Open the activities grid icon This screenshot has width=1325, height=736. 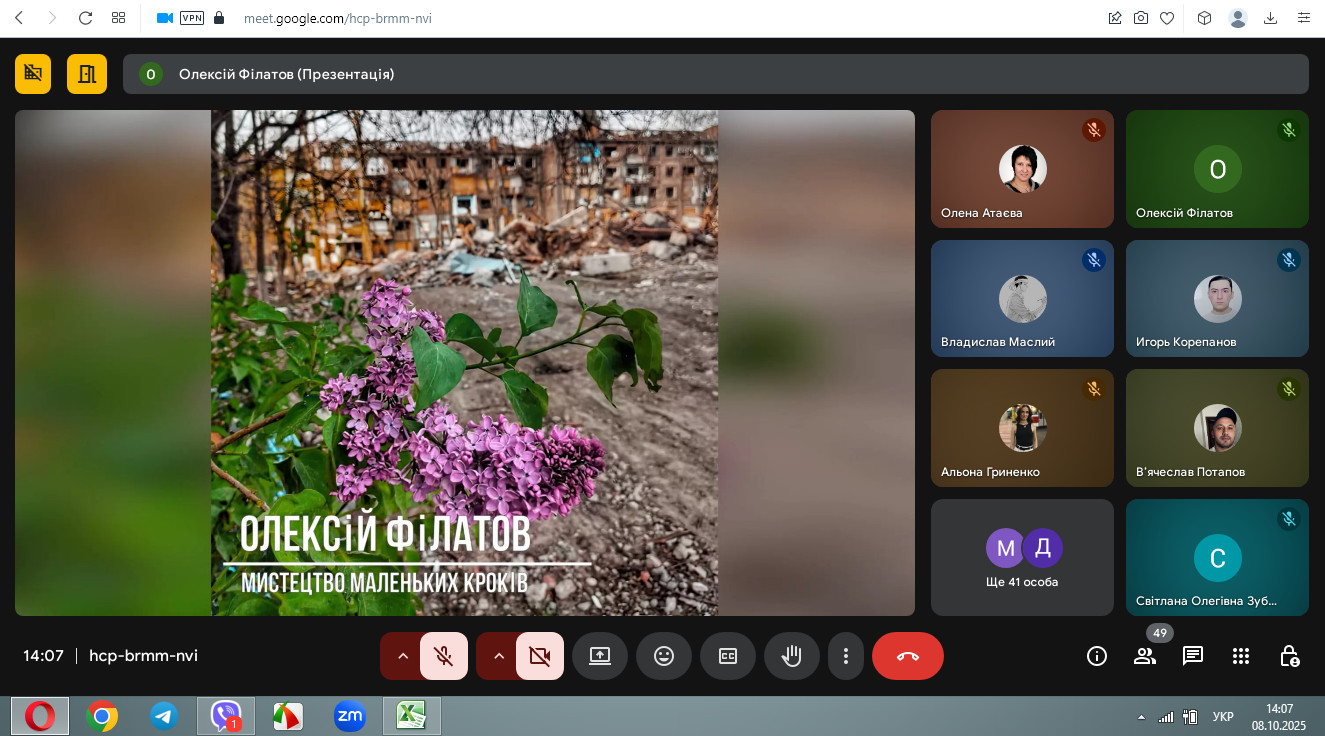tap(1241, 656)
